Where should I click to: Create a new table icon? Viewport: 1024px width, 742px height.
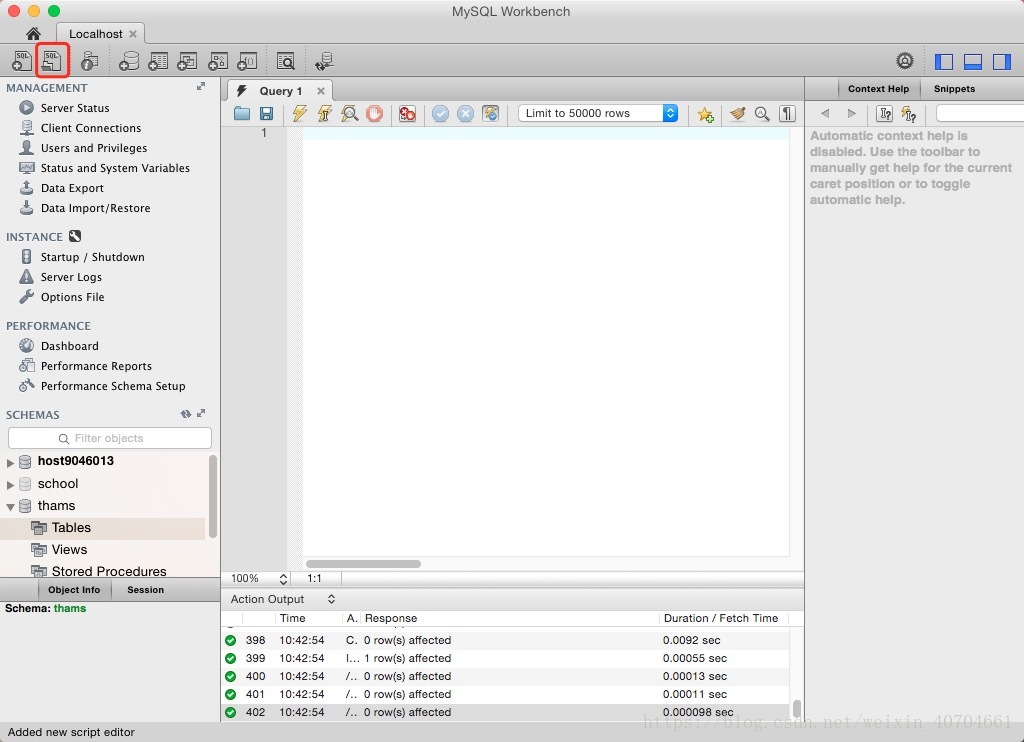click(x=158, y=61)
